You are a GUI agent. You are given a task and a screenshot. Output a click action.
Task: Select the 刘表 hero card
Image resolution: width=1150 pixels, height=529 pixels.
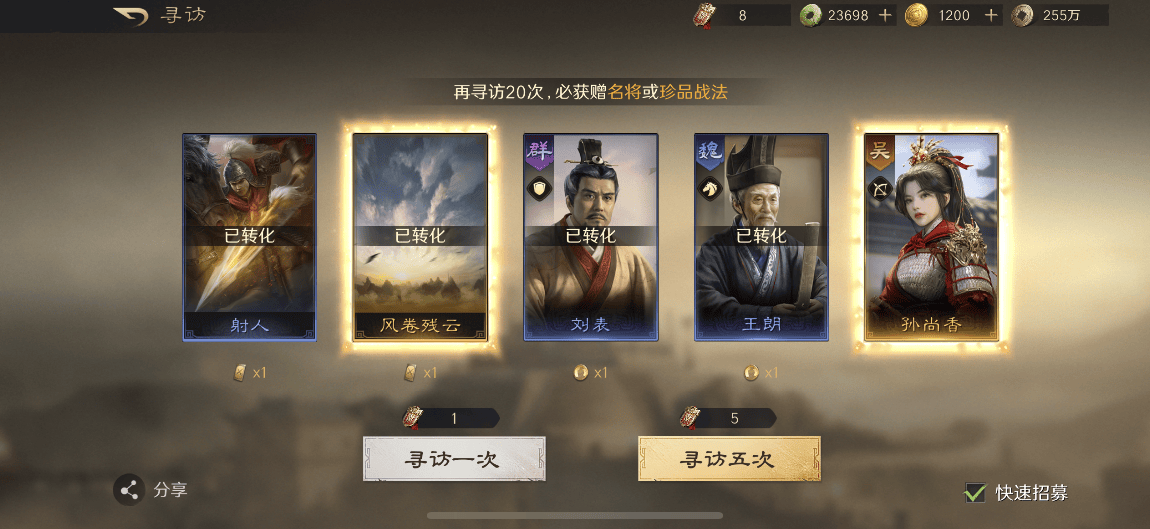click(x=590, y=237)
